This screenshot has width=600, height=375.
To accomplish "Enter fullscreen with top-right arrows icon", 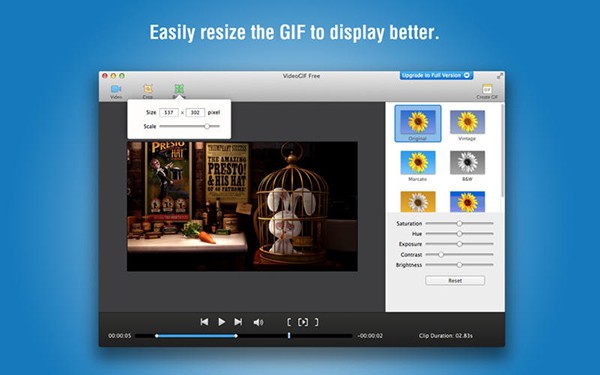I will pos(500,76).
